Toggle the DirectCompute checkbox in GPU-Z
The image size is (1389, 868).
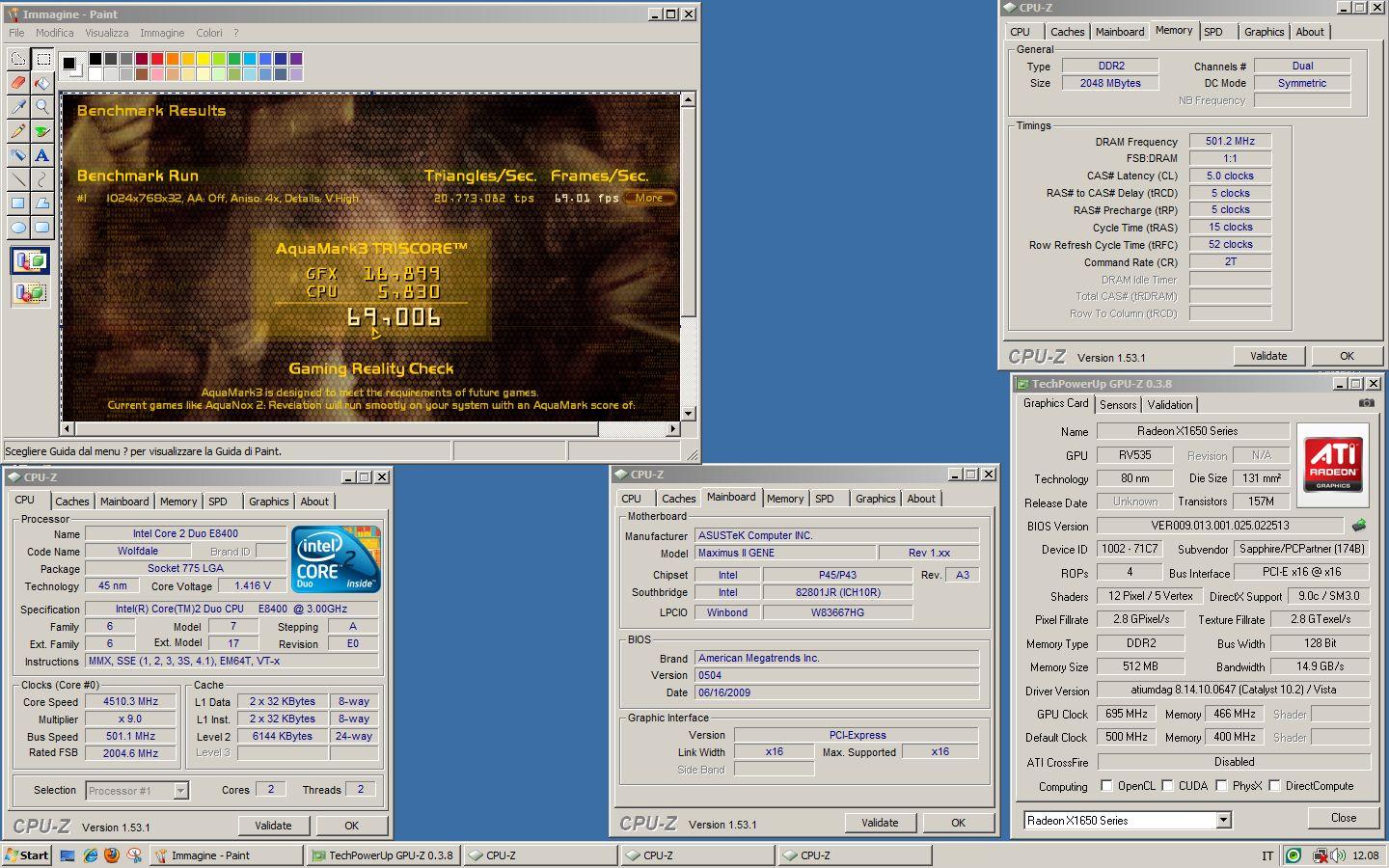coord(1274,786)
